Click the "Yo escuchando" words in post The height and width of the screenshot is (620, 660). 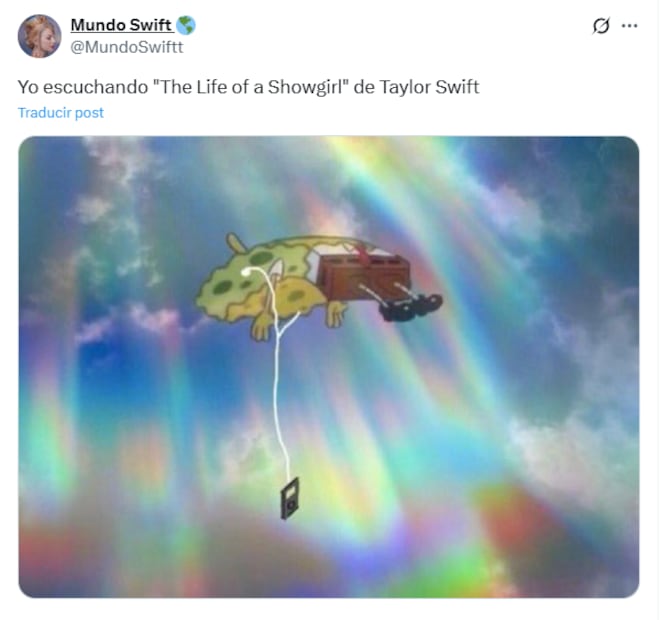pyautogui.click(x=83, y=87)
